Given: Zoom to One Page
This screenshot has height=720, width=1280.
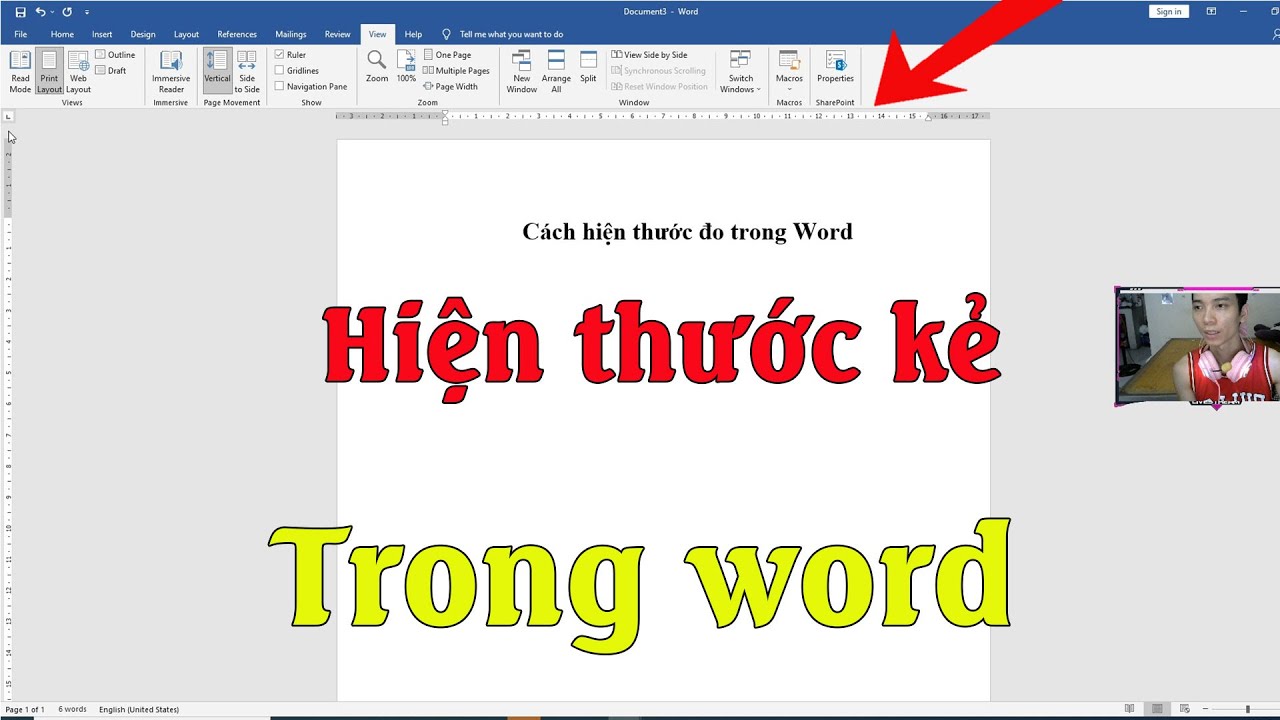Looking at the screenshot, I should (447, 55).
